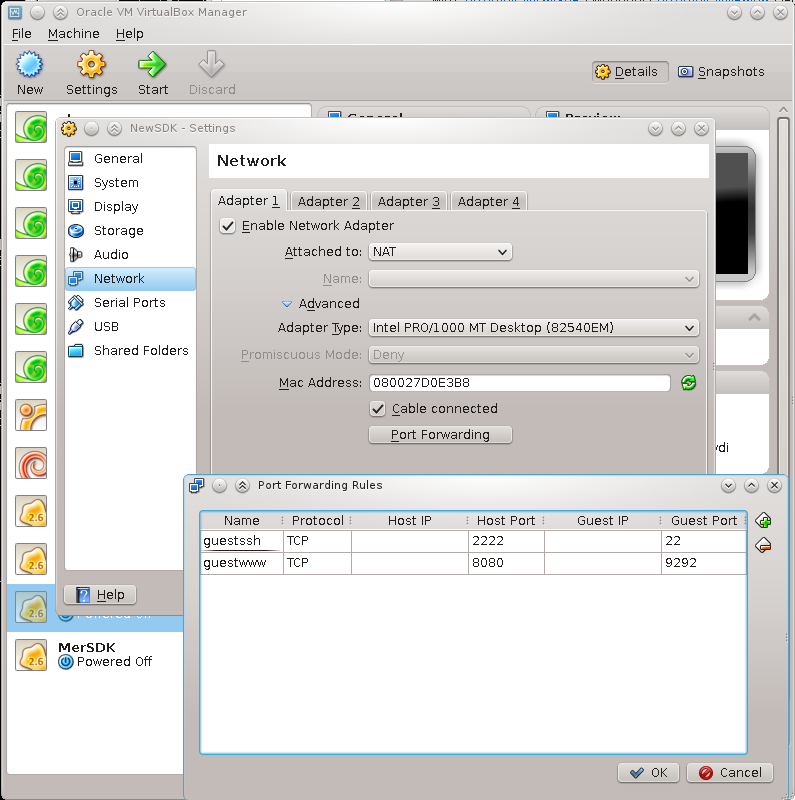Image resolution: width=795 pixels, height=800 pixels.
Task: Click Guest Port cell 9292
Action: tap(704, 563)
